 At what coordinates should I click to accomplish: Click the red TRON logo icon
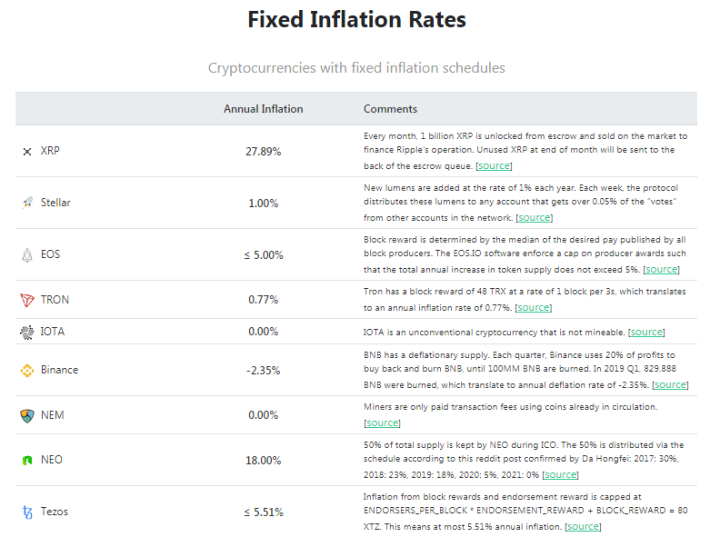pos(27,300)
